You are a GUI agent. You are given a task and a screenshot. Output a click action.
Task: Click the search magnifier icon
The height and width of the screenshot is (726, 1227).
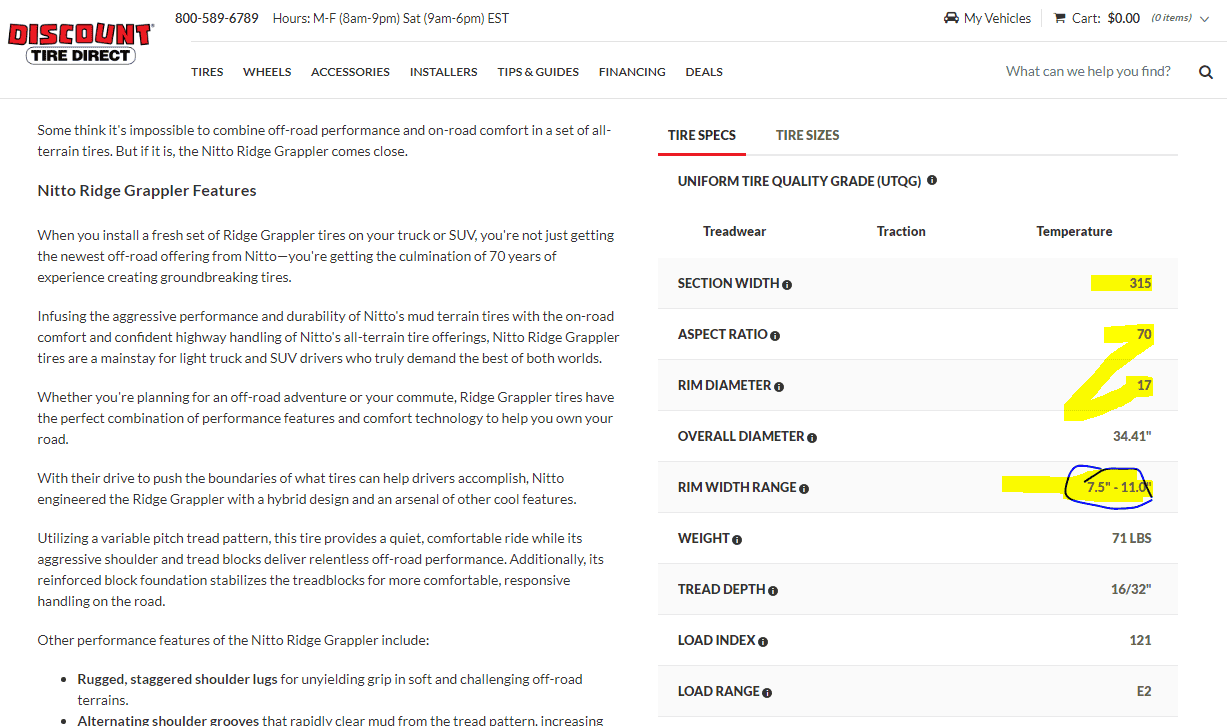tap(1206, 72)
